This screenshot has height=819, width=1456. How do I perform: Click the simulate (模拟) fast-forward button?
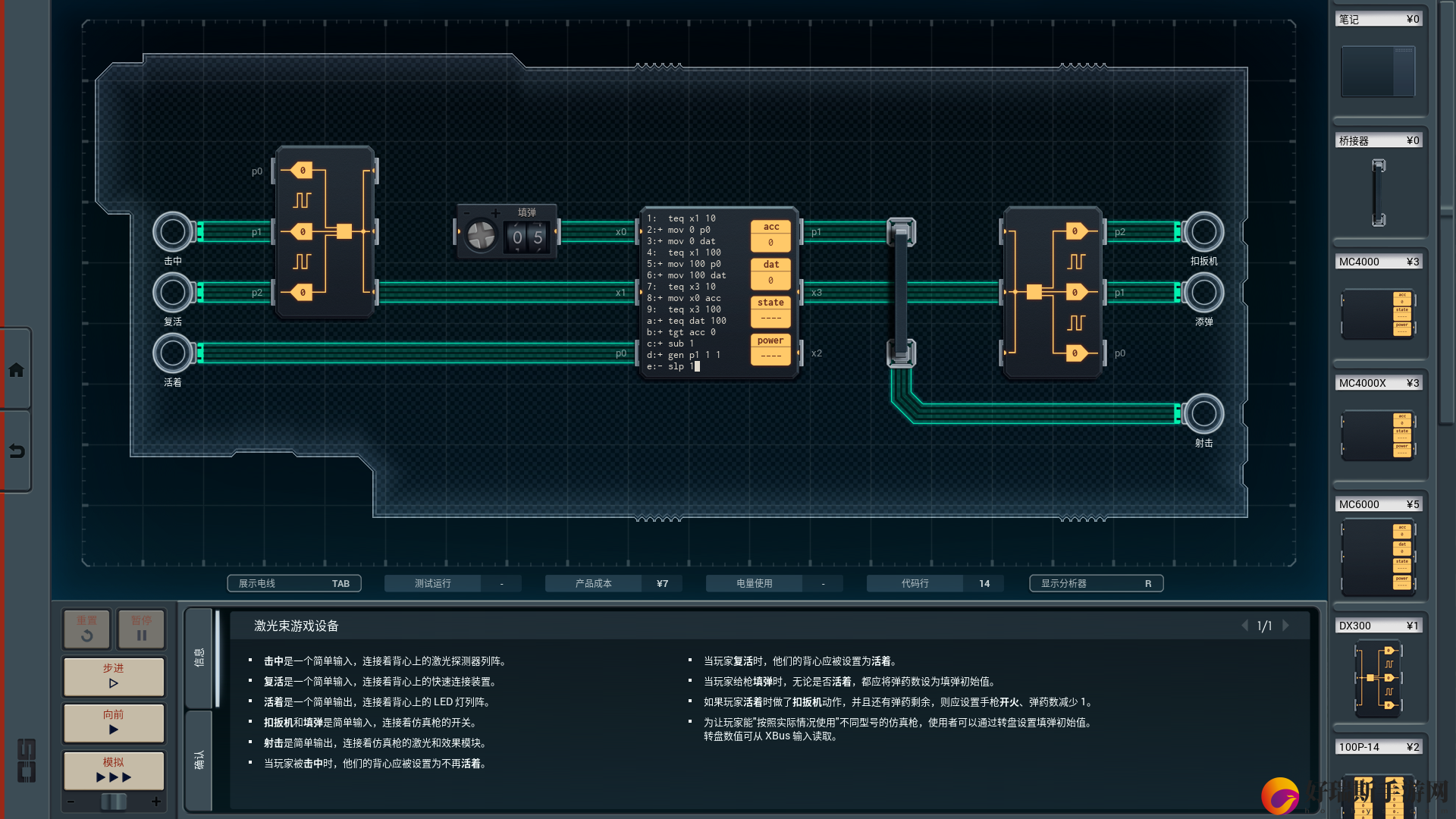[114, 770]
